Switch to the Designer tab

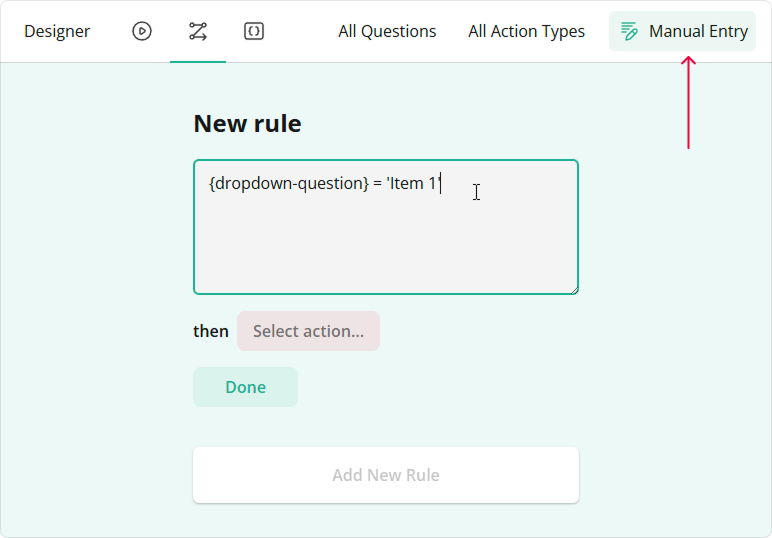tap(57, 31)
